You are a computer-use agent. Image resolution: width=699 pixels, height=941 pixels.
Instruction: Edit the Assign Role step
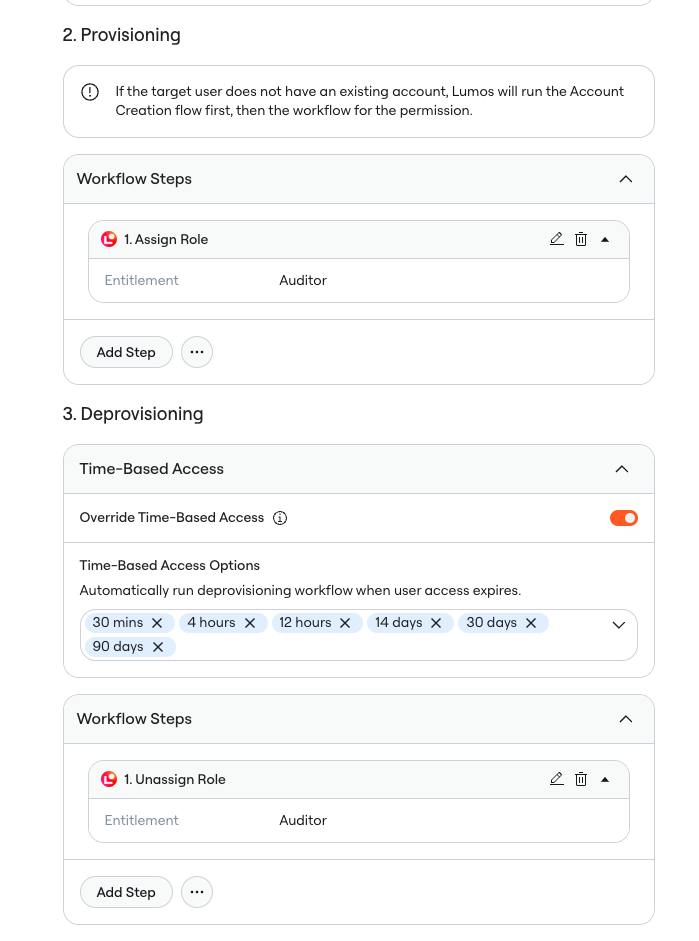click(557, 239)
